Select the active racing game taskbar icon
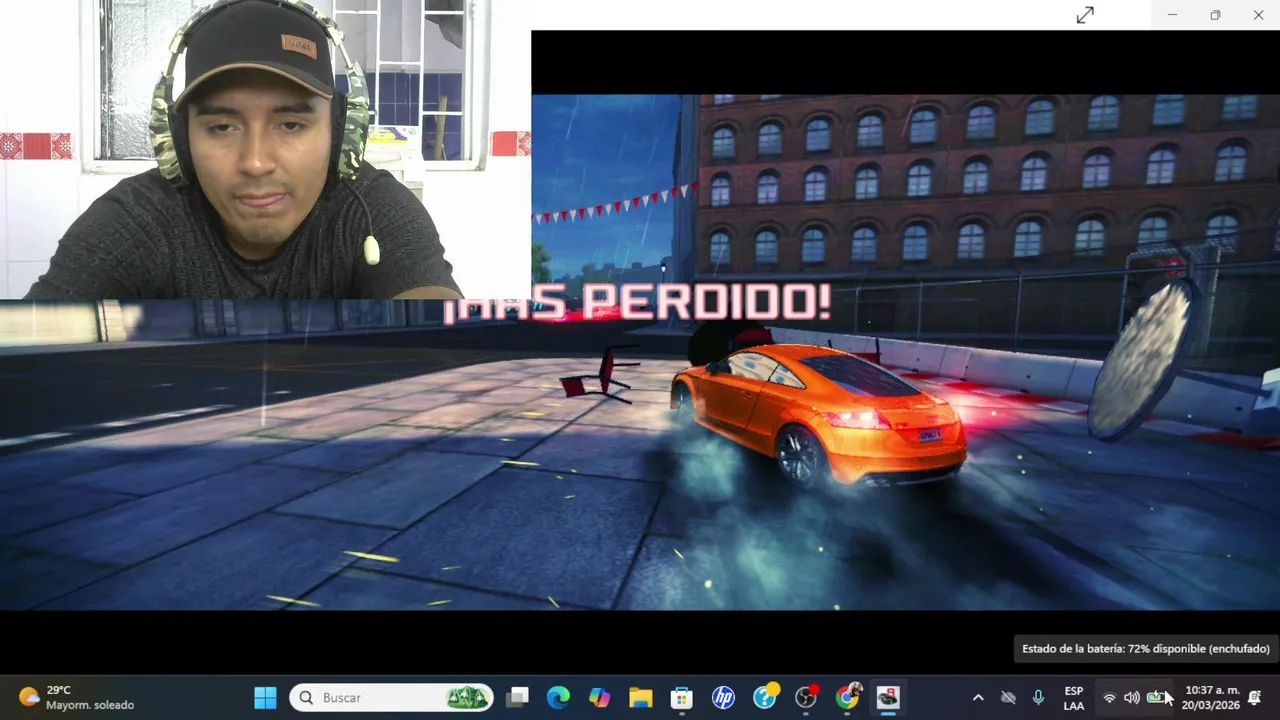 coord(888,697)
